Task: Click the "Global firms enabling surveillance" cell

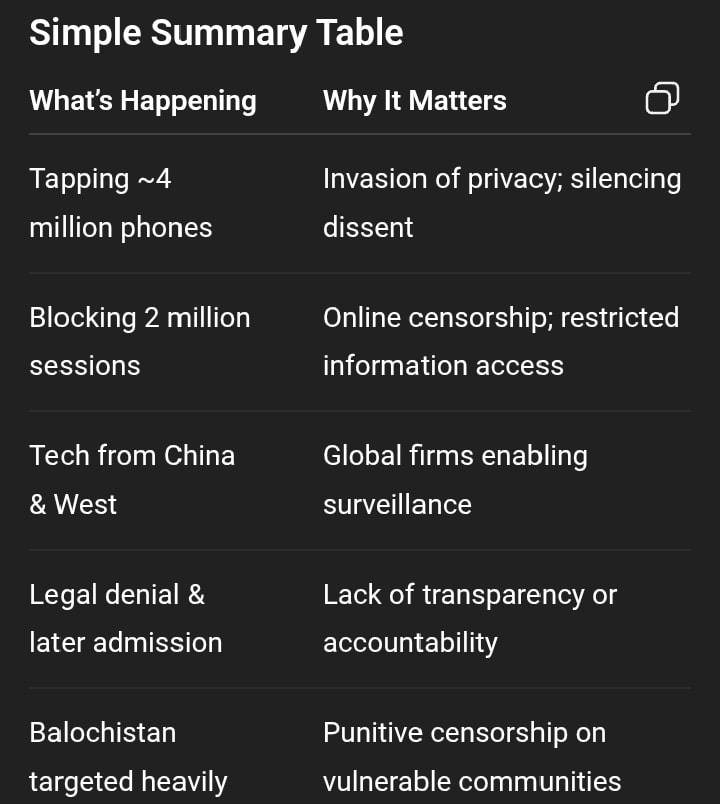Action: pos(455,479)
